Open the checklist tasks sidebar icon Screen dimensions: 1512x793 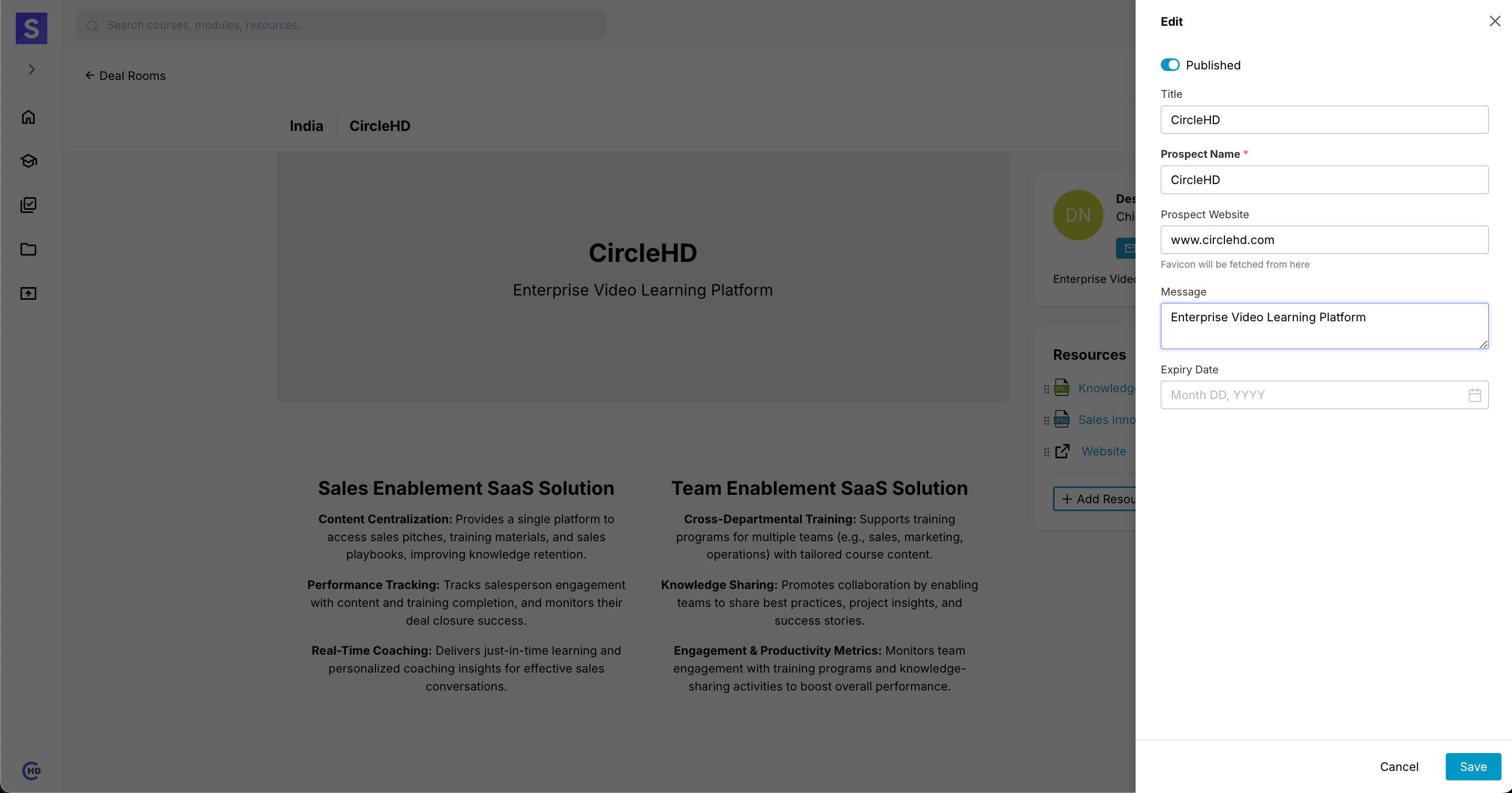pos(28,205)
